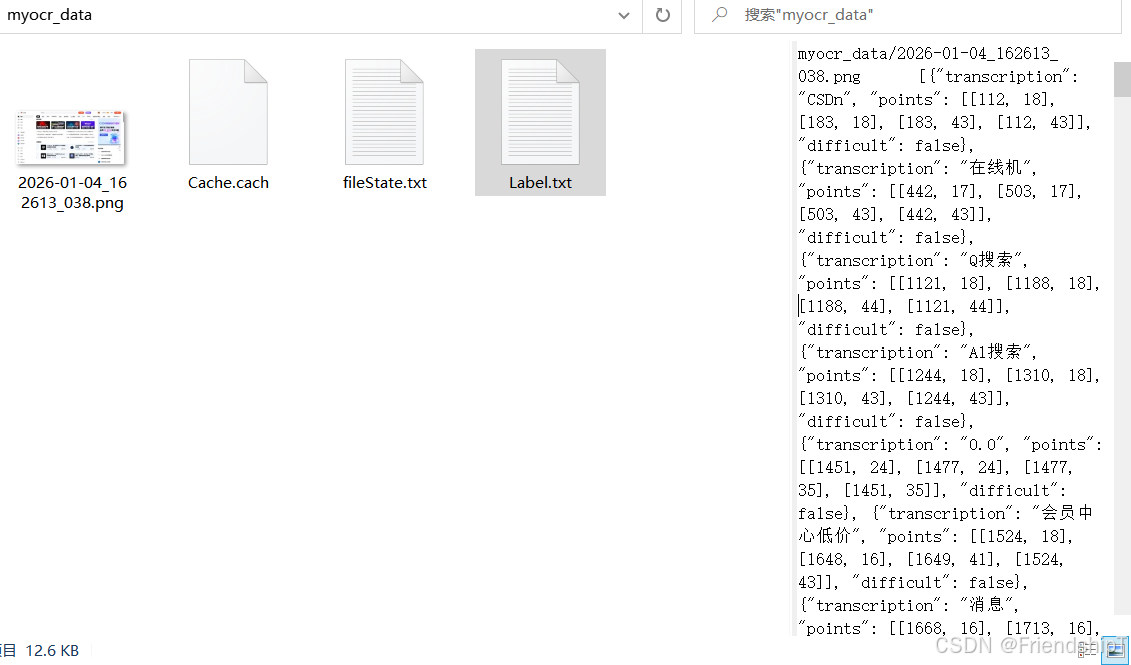
Task: Click the magnifier icon in the search box
Action: coord(719,14)
